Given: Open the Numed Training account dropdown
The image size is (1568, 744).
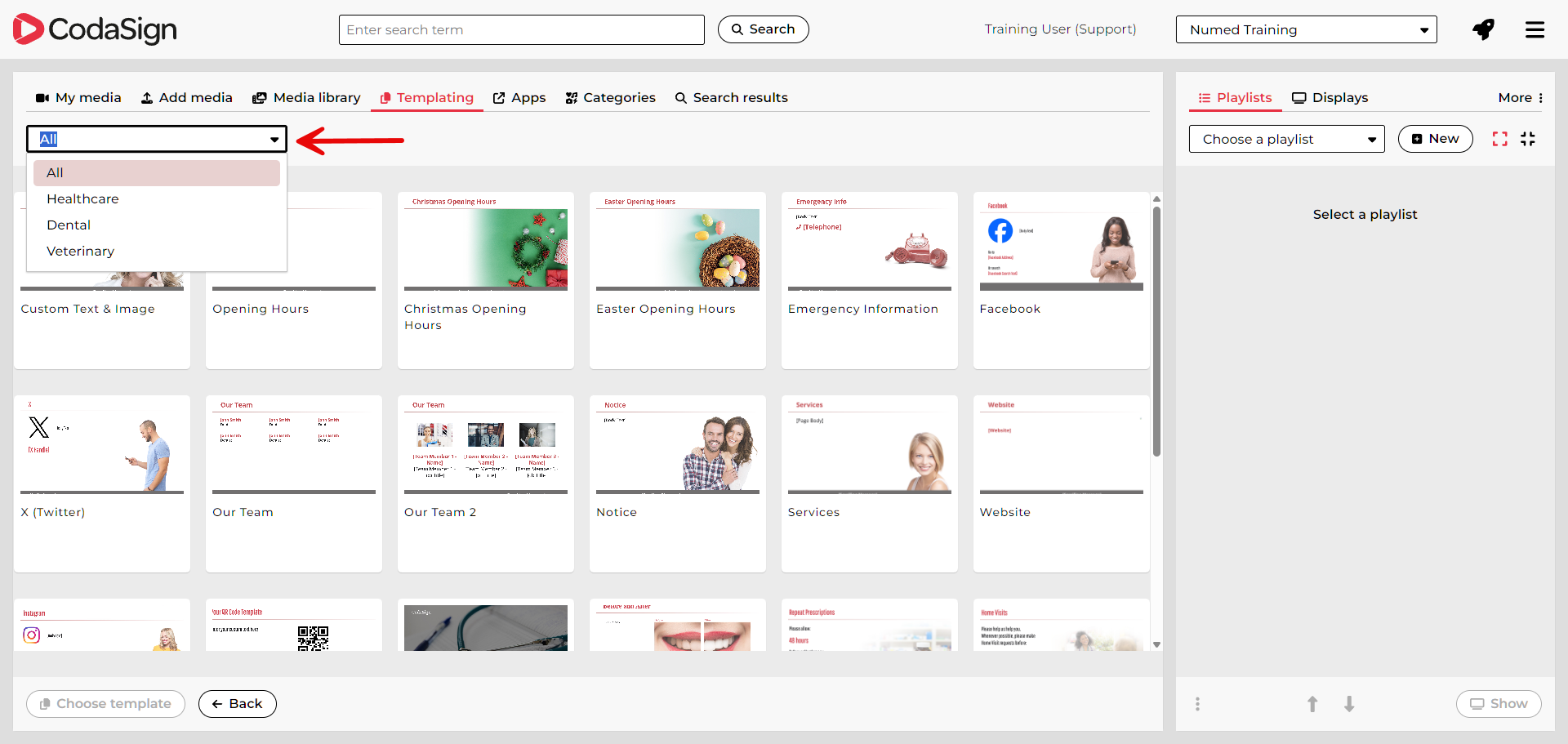Looking at the screenshot, I should coord(1306,29).
